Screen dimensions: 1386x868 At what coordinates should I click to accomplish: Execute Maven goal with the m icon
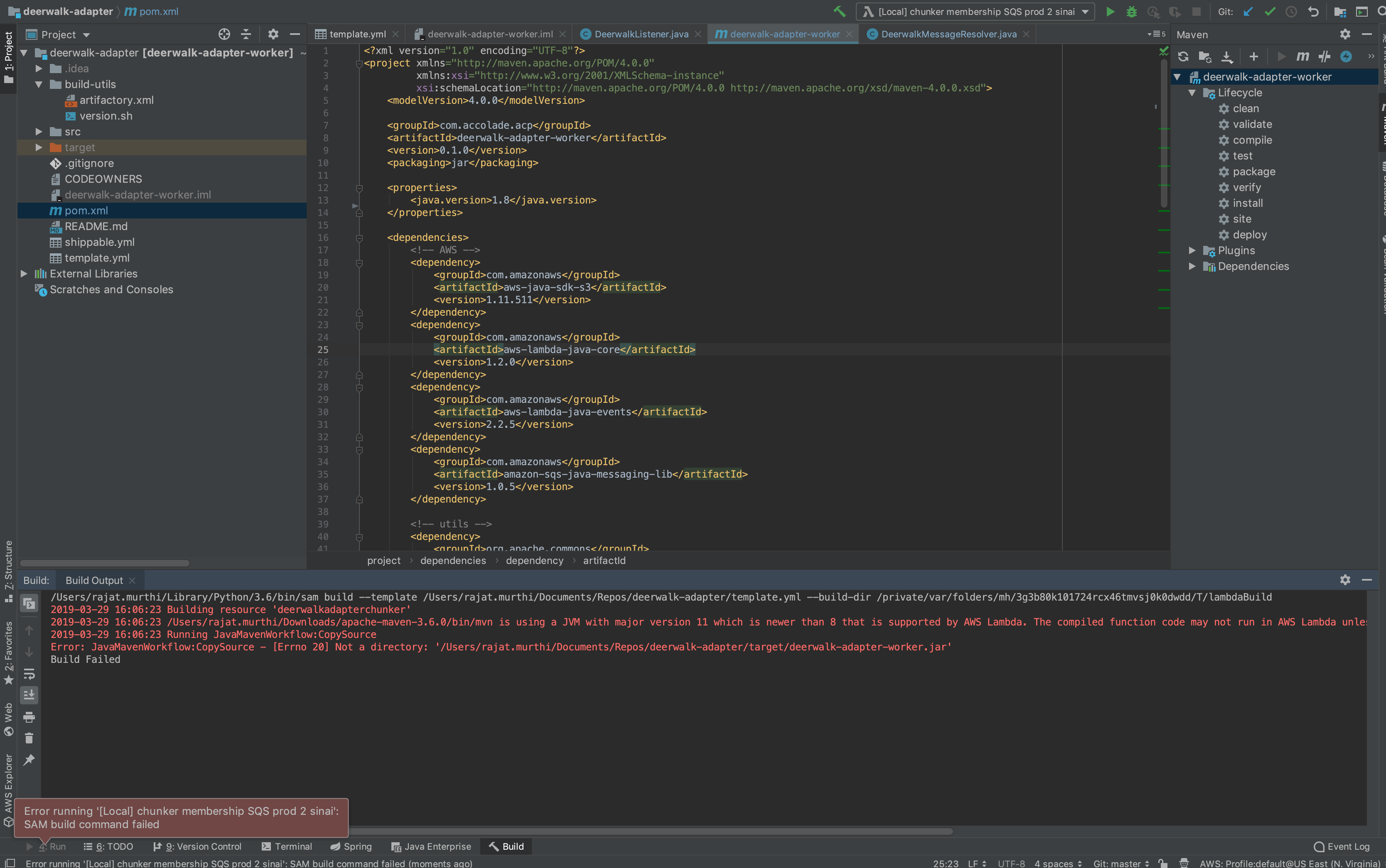(1302, 56)
